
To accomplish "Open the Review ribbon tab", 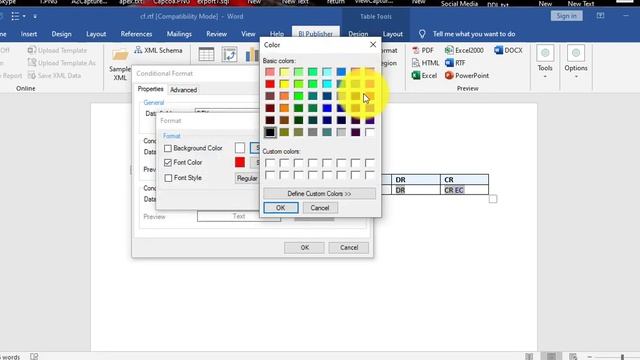I will click(216, 34).
